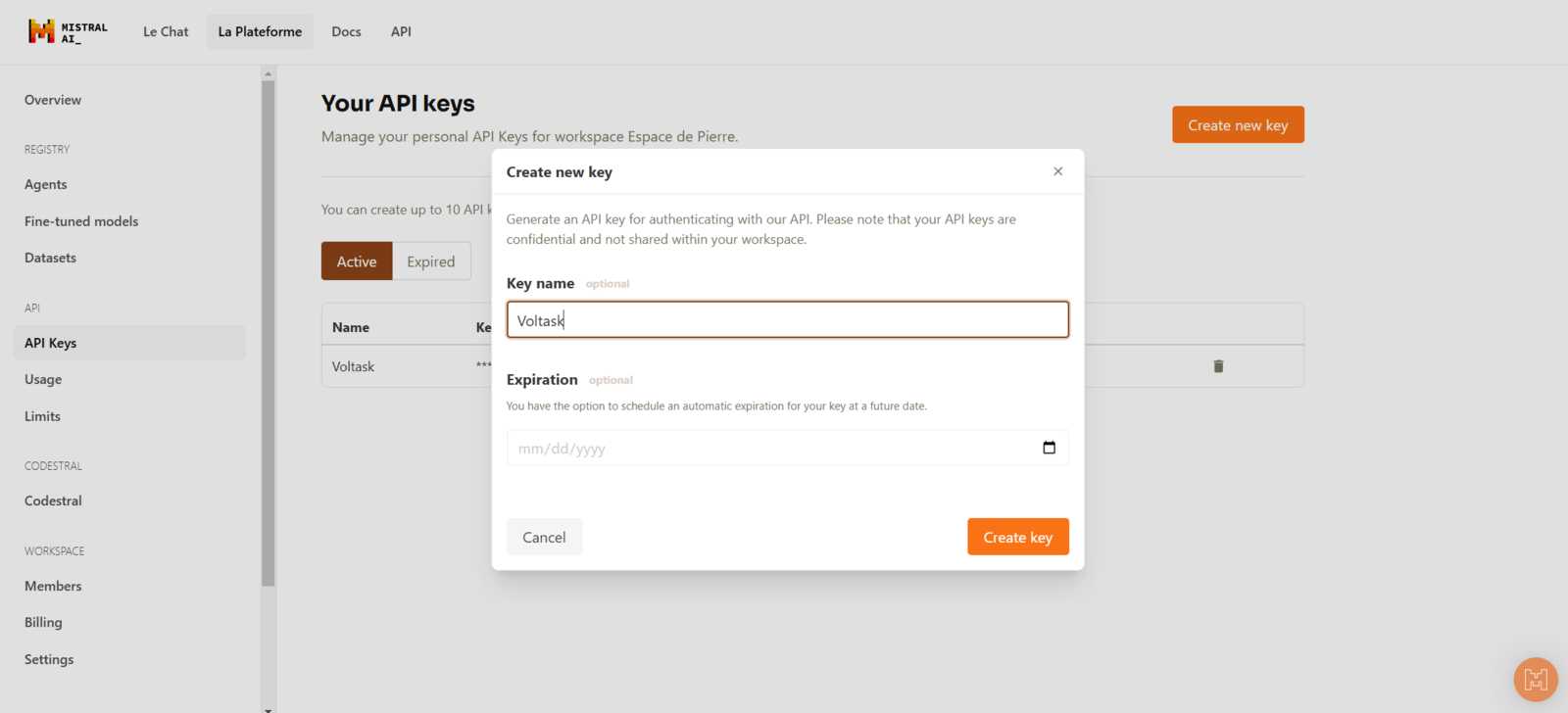The image size is (1568, 713).
Task: Select API Keys in the sidebar
Action: point(129,343)
